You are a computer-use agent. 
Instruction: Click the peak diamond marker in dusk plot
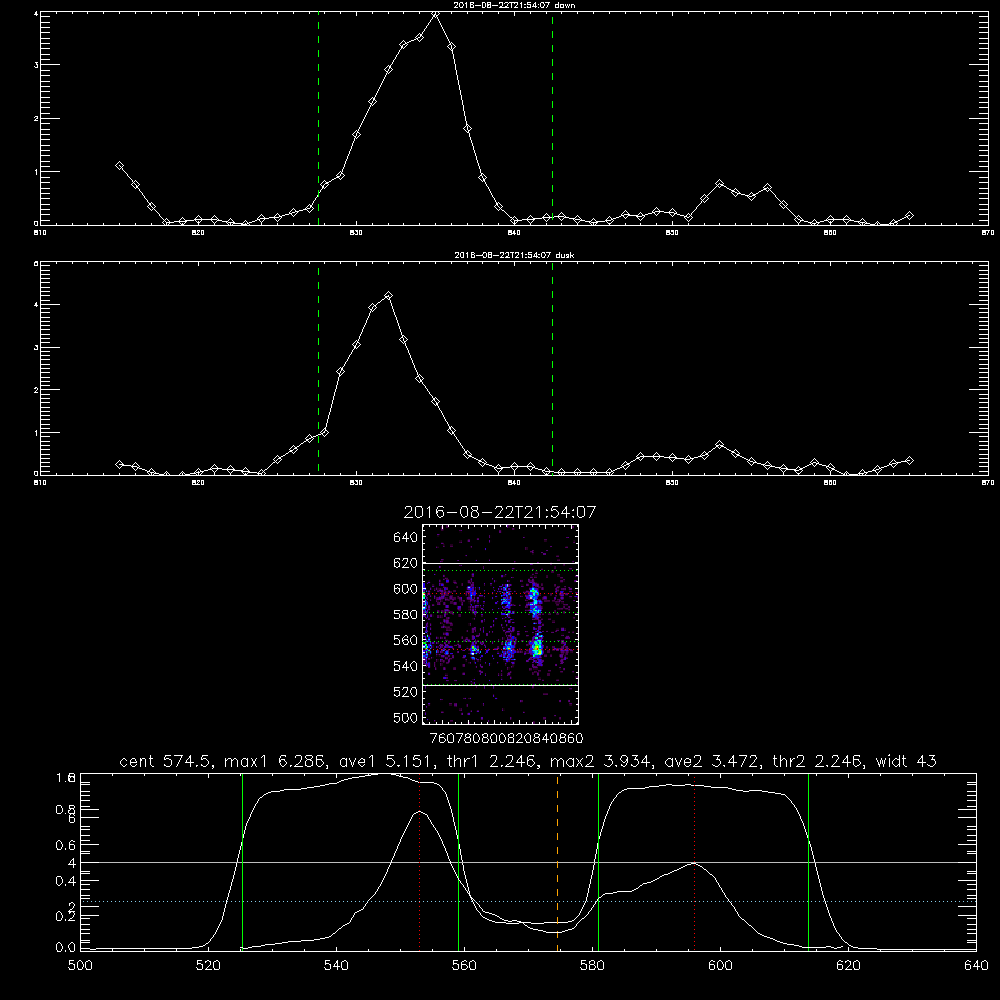(388, 296)
